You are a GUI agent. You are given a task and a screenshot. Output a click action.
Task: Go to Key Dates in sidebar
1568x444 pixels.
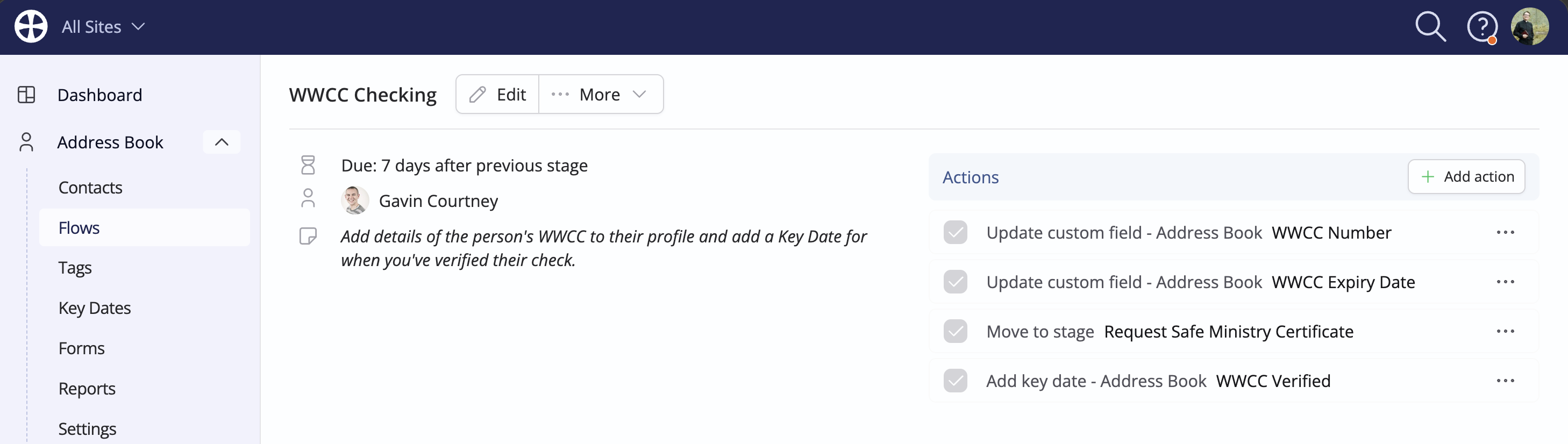coord(94,309)
